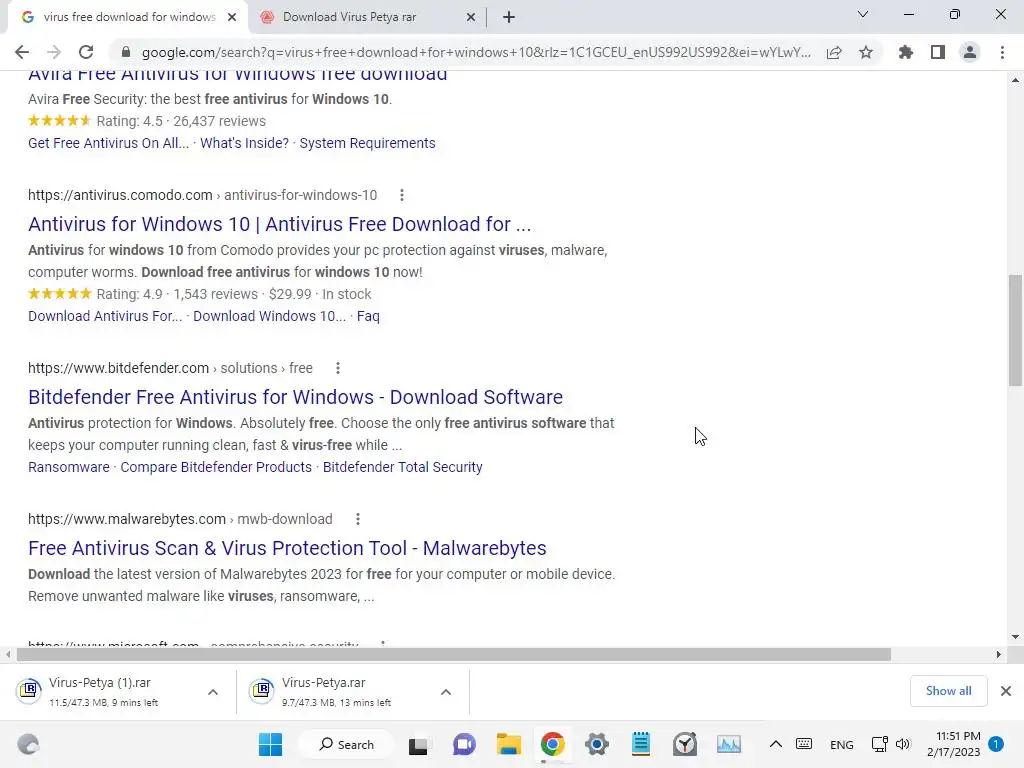Follow the Ransomware sitelink
The width and height of the screenshot is (1024, 768).
69,467
